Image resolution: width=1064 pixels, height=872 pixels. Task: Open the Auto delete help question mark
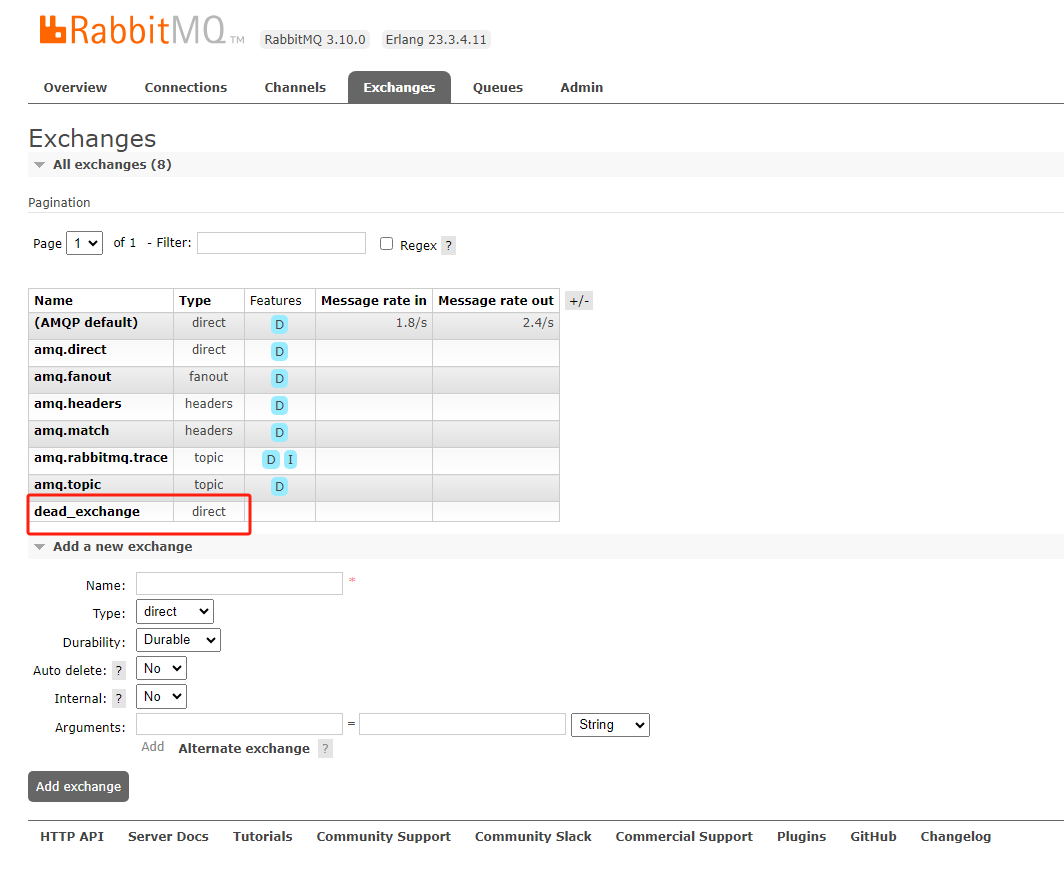[119, 670]
